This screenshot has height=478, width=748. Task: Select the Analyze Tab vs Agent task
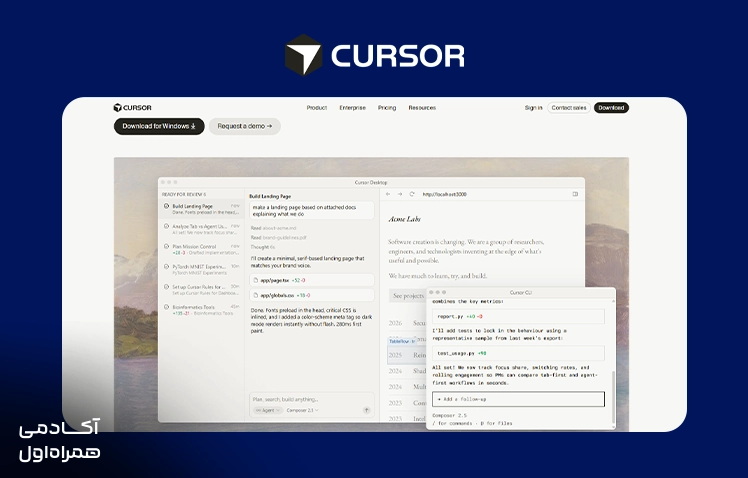[x=201, y=229]
